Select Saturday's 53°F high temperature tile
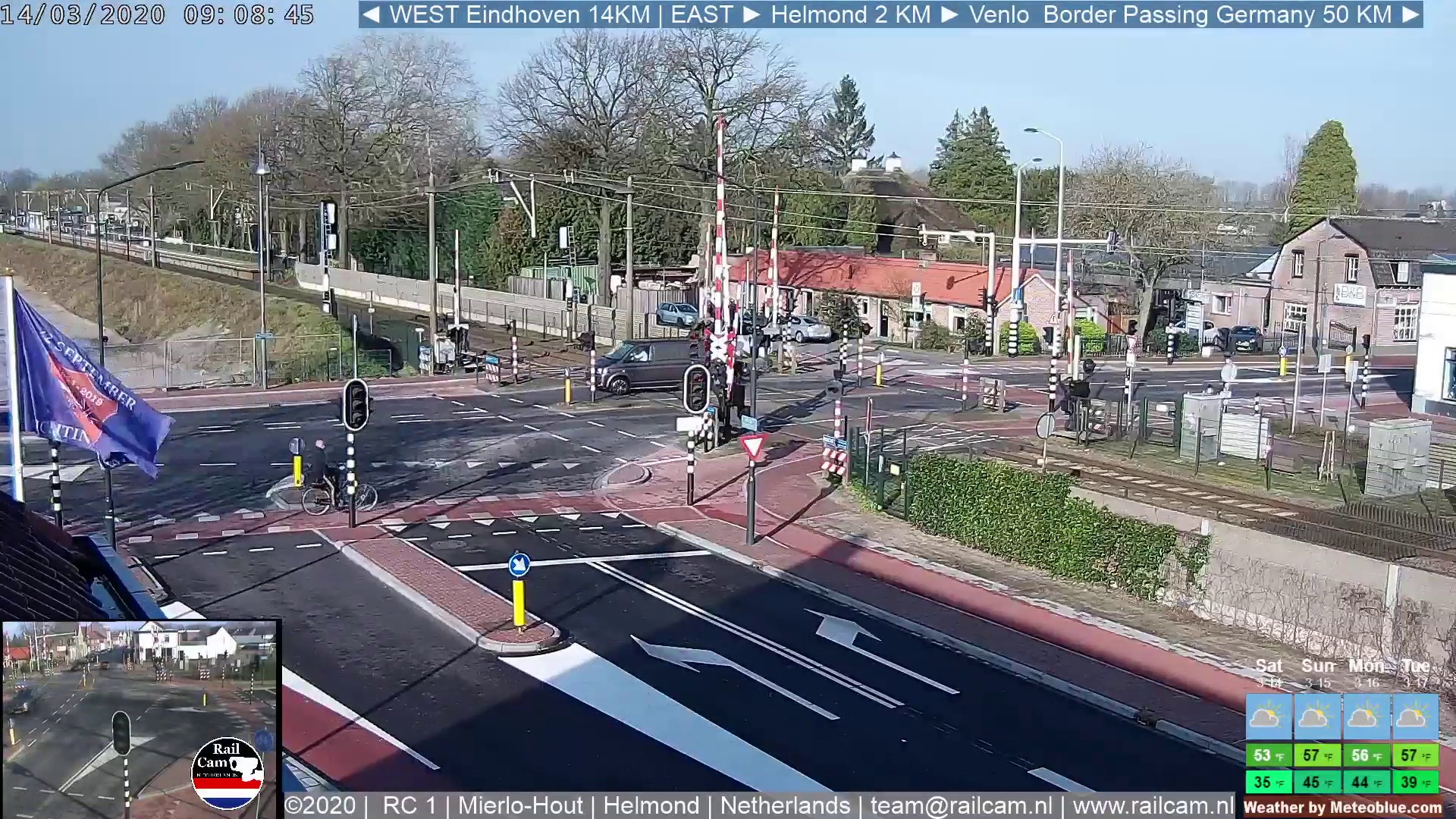Viewport: 1456px width, 819px height. point(1268,755)
